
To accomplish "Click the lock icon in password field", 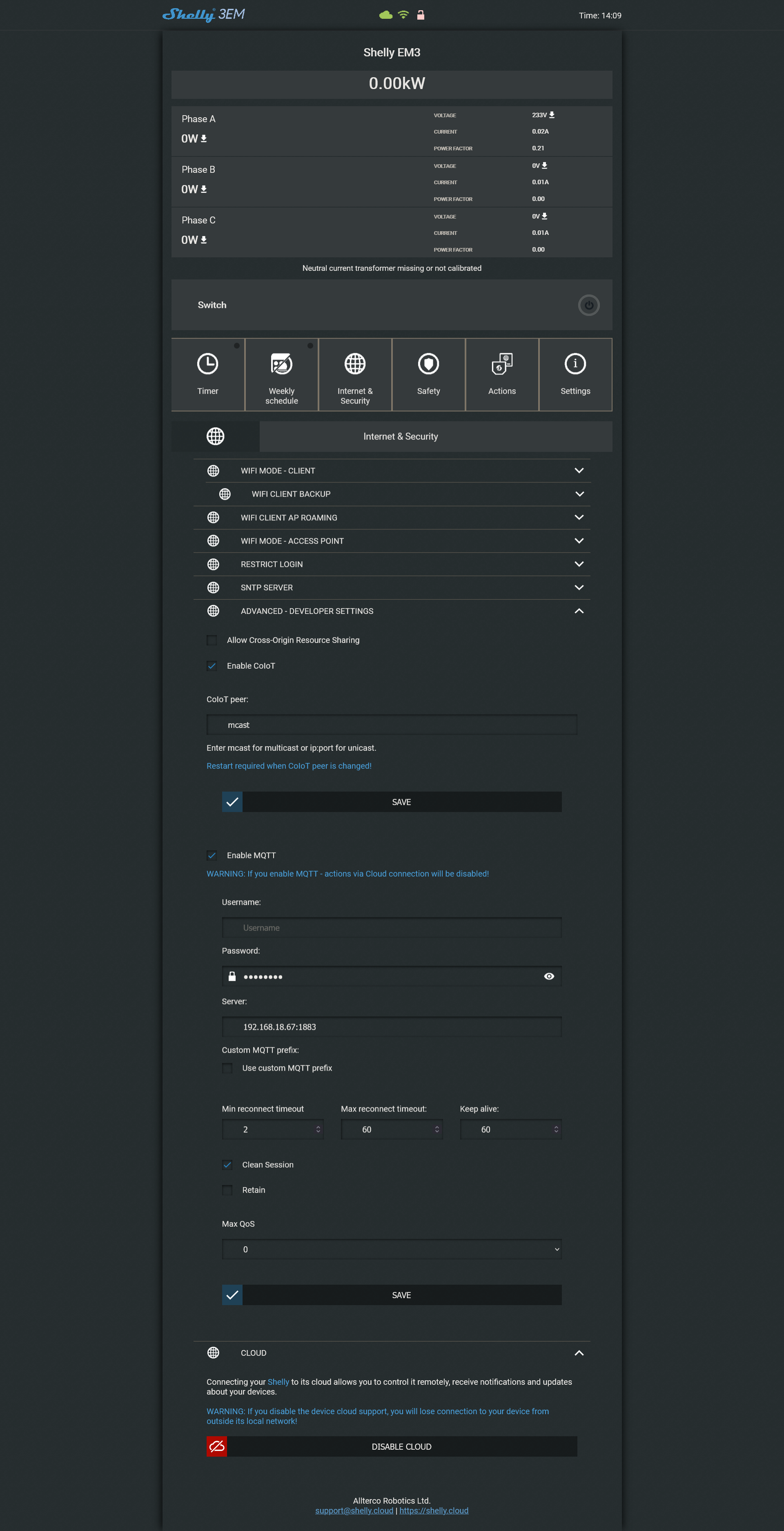I will (232, 977).
